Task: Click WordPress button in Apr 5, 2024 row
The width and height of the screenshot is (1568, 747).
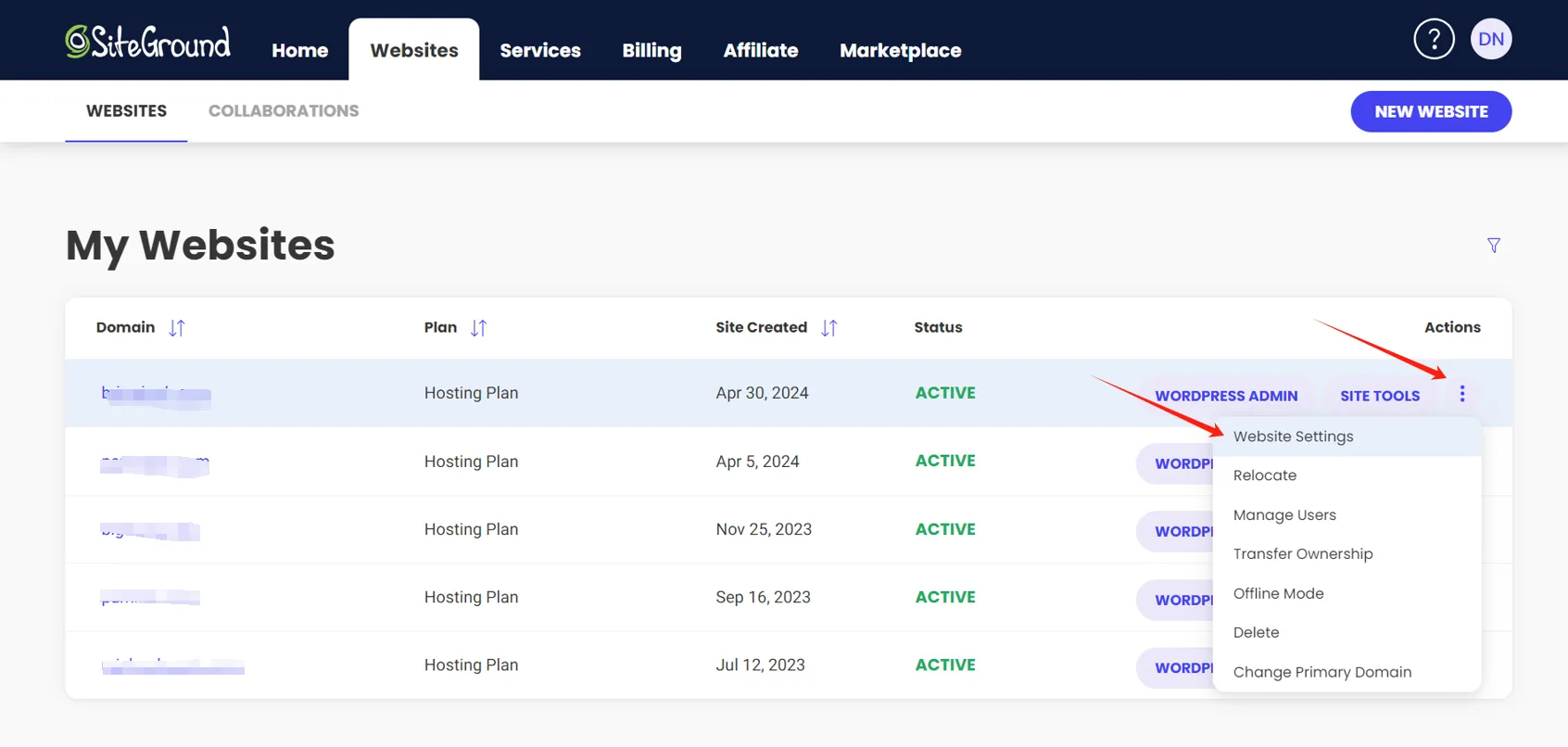Action: coord(1175,463)
